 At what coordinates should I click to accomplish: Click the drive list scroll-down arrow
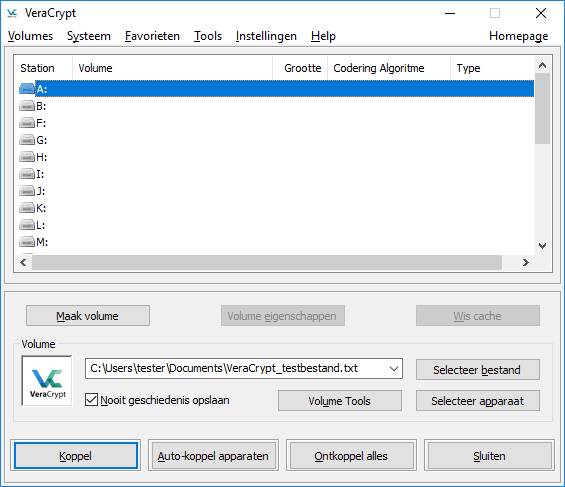point(542,246)
